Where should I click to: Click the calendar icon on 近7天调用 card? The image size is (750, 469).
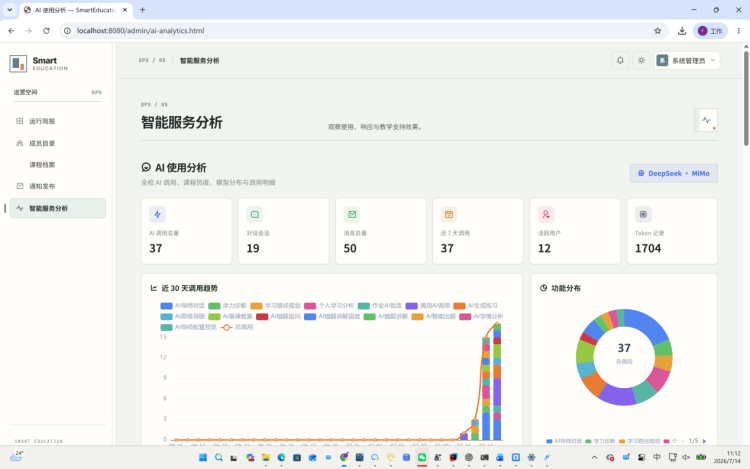[x=449, y=214]
